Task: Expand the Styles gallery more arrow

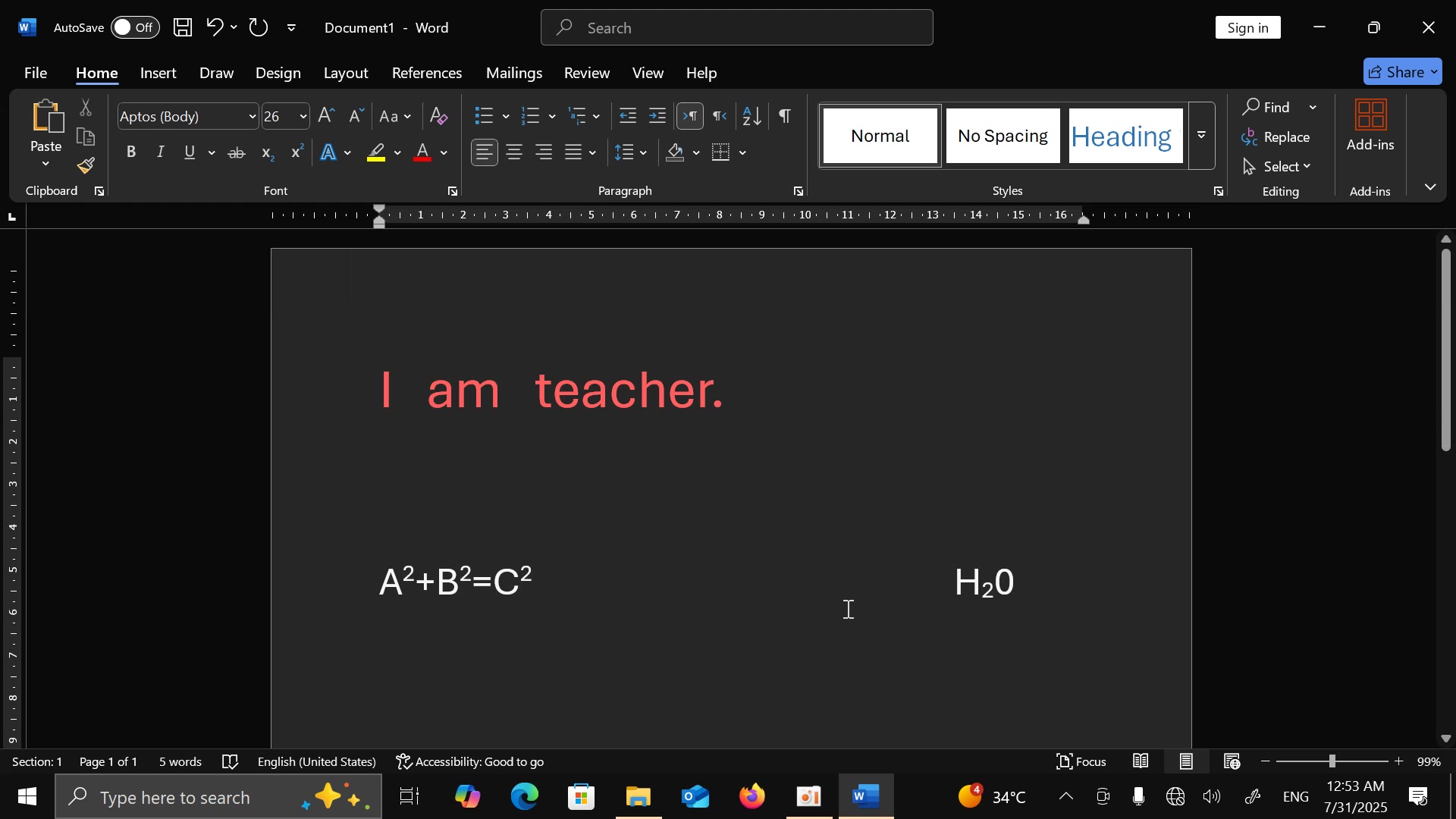Action: [1202, 136]
